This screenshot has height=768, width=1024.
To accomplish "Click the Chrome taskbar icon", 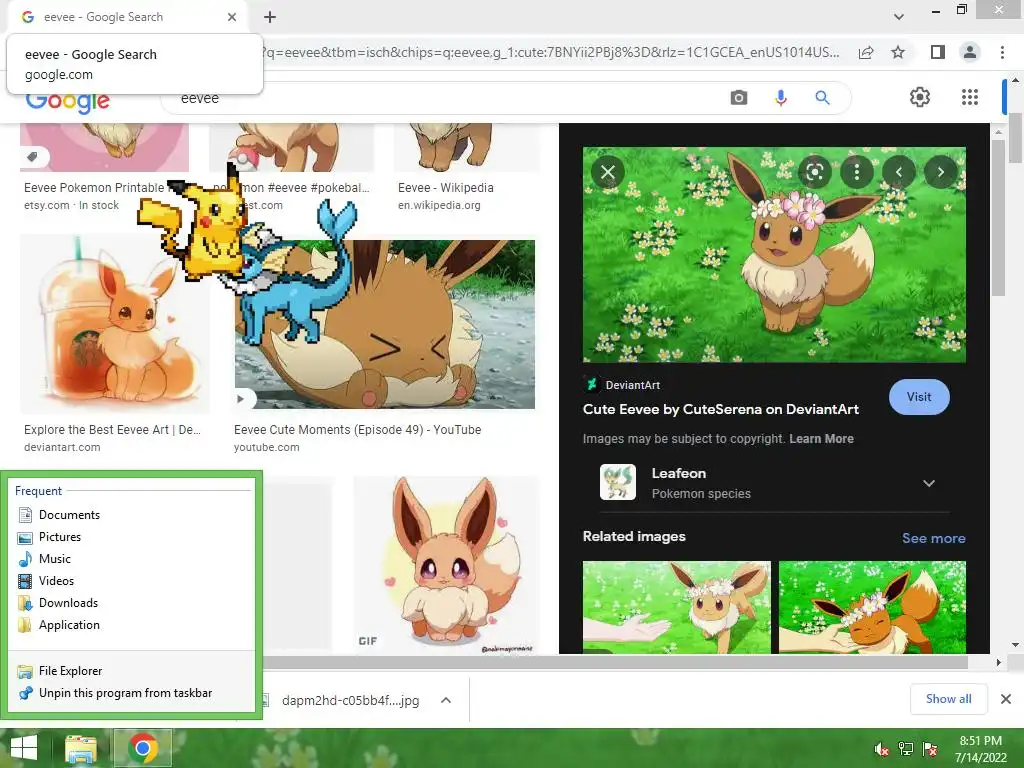I will coord(143,748).
